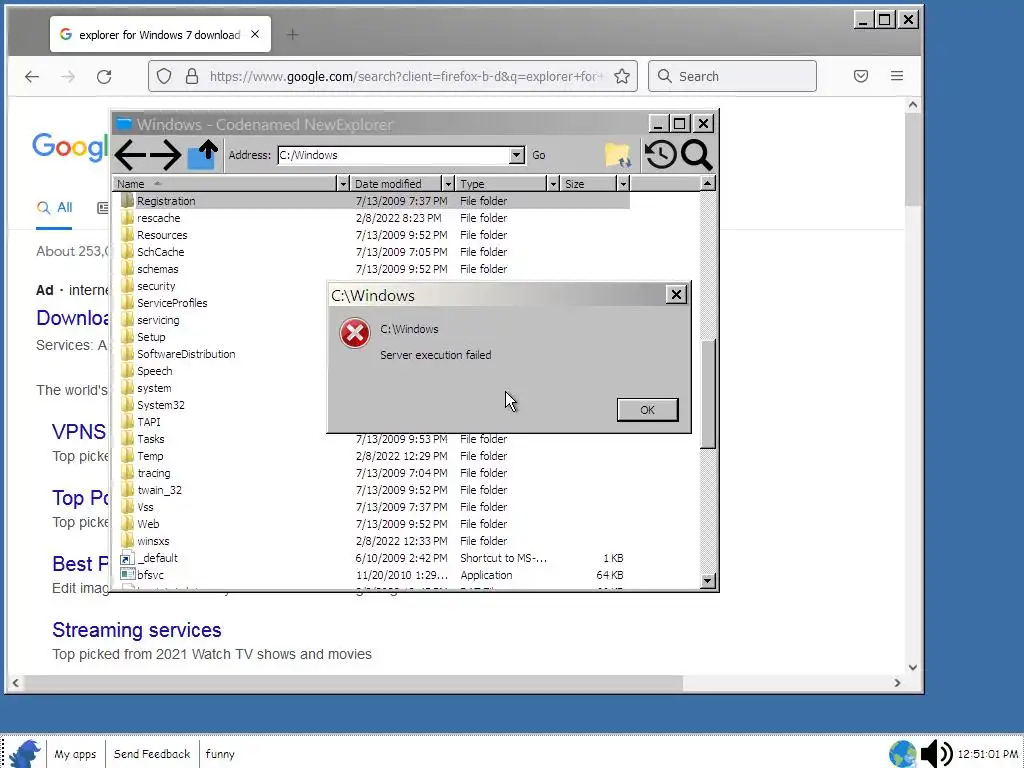Select the Temp folder
This screenshot has width=1024, height=768.
coord(150,456)
